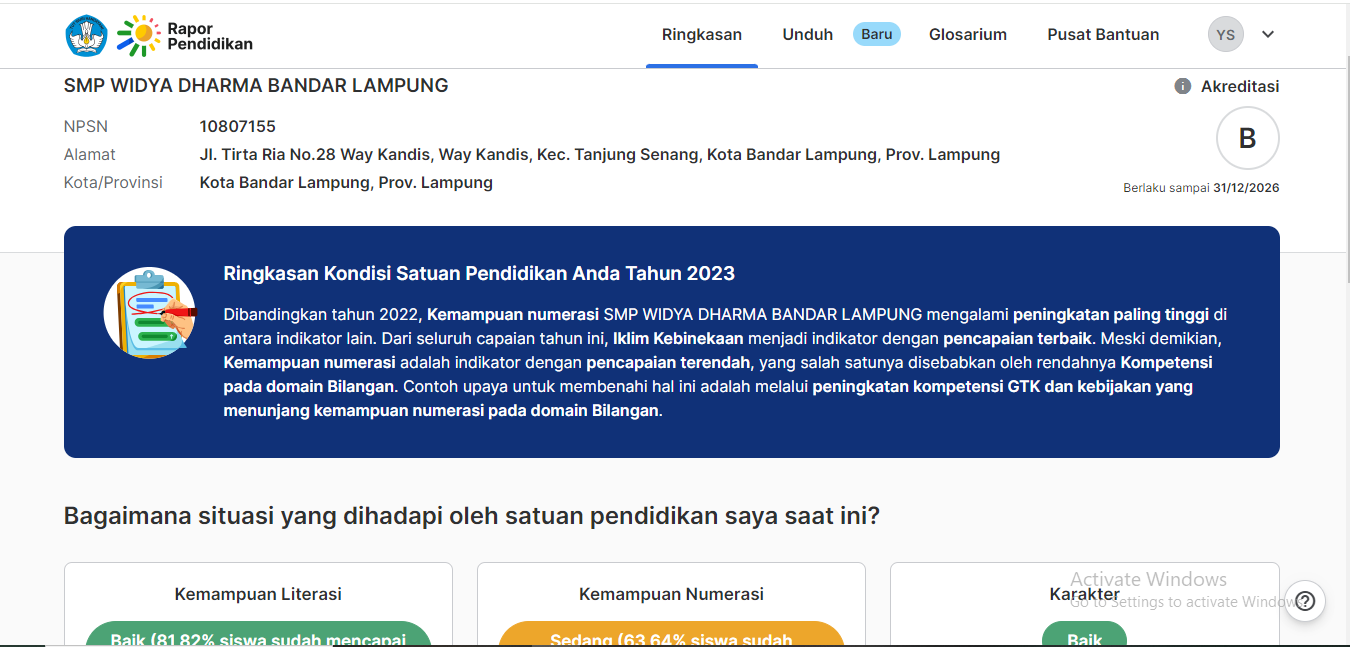Click the school name SMP WIDYA DHARMA heading

click(256, 86)
